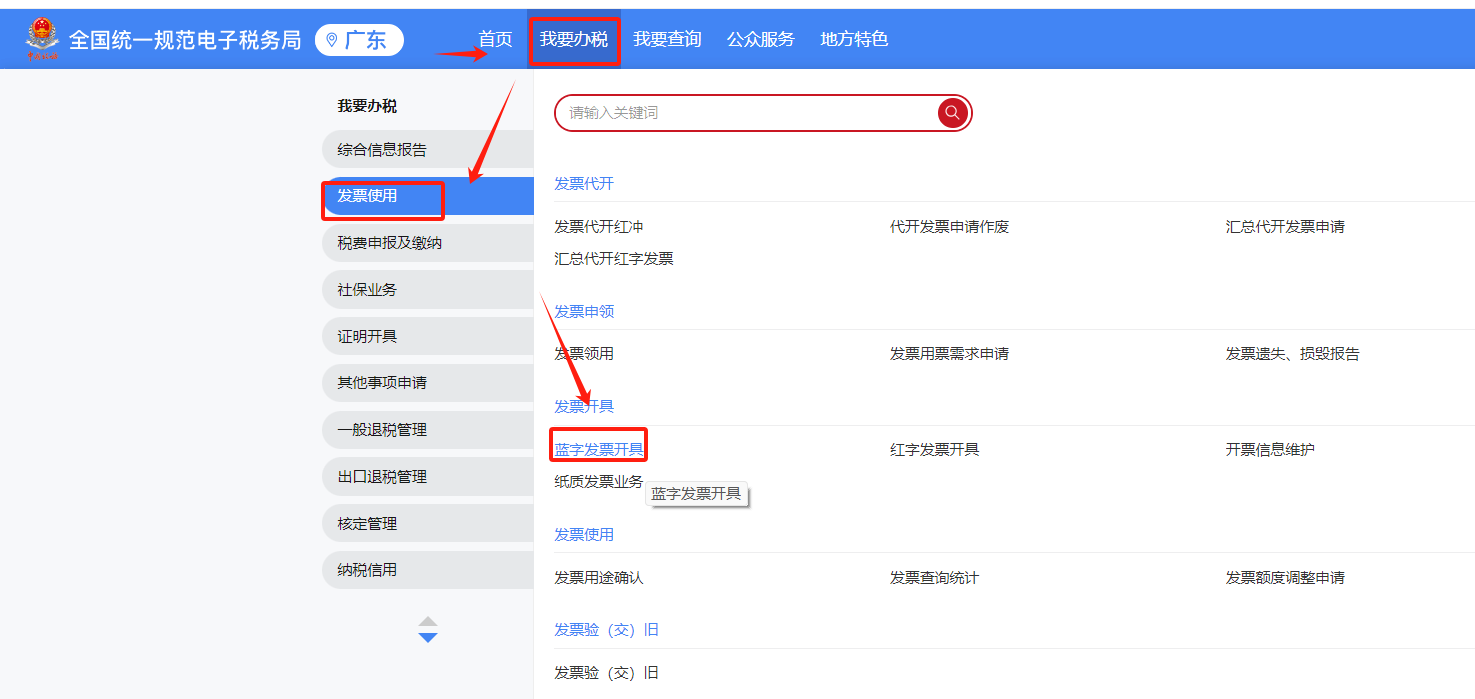
Task: Open the 公众服务 tab
Action: tap(761, 39)
